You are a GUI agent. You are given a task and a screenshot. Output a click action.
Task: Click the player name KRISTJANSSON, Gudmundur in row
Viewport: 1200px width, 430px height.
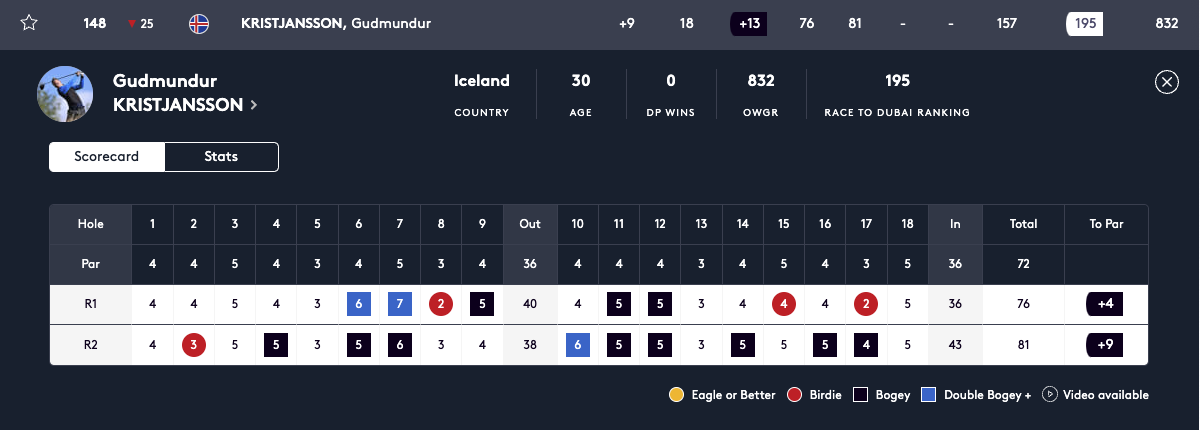(x=336, y=24)
